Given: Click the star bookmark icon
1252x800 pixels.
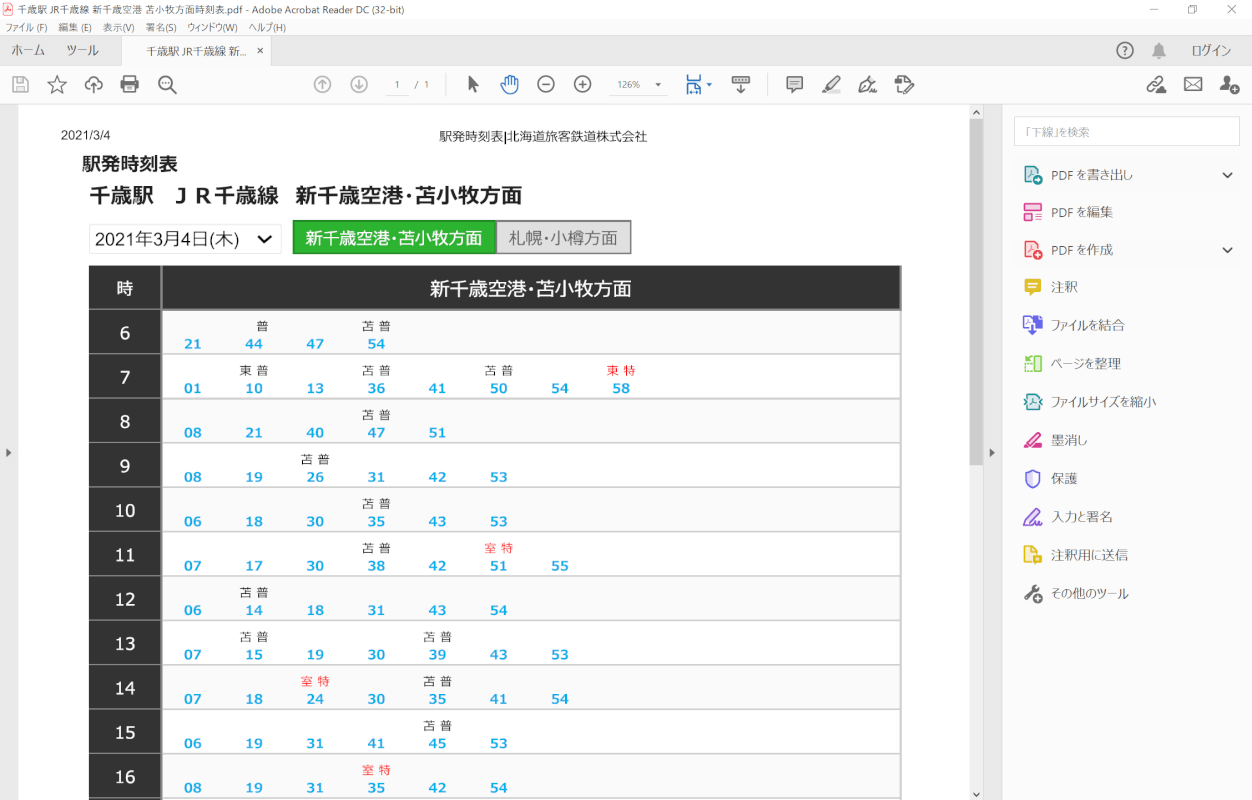Looking at the screenshot, I should 57,85.
